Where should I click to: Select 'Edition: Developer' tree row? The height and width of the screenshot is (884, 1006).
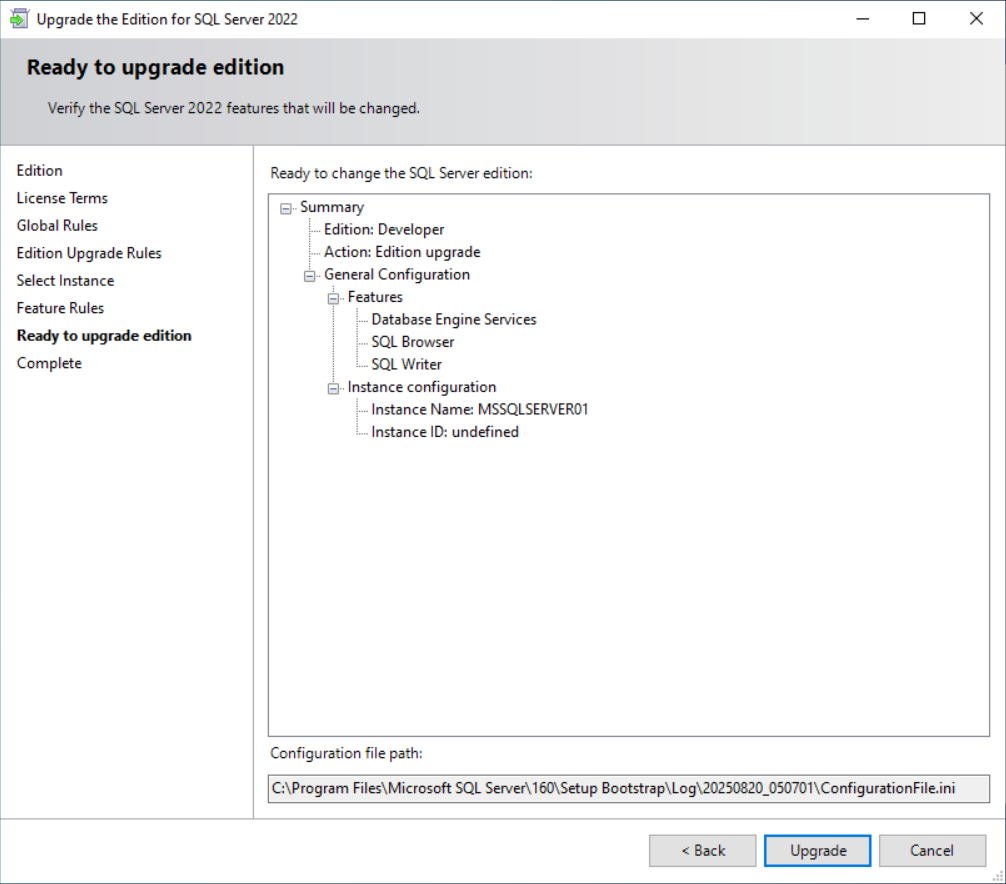pos(384,230)
